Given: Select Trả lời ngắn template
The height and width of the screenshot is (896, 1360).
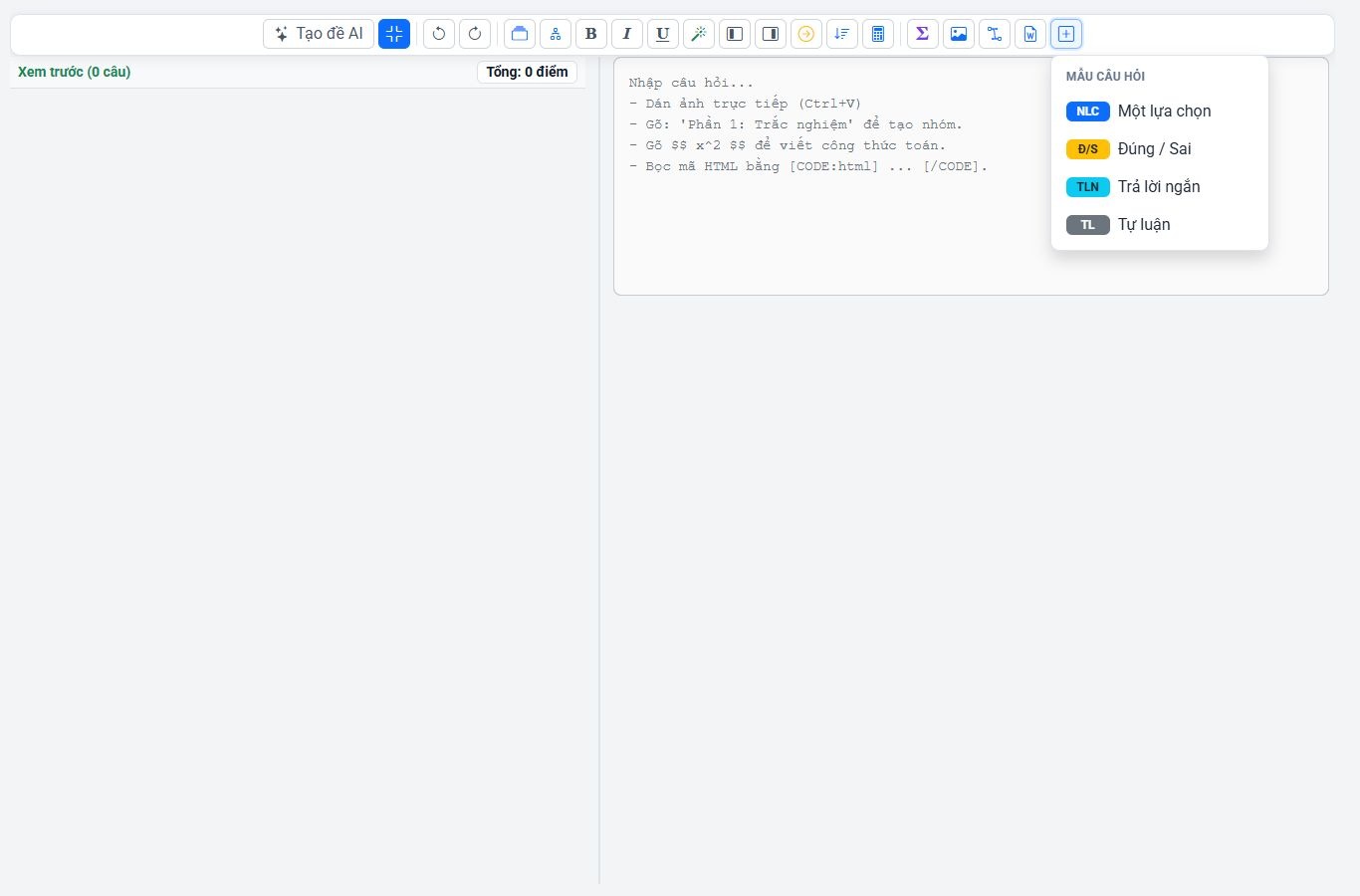Looking at the screenshot, I should click(x=1160, y=187).
